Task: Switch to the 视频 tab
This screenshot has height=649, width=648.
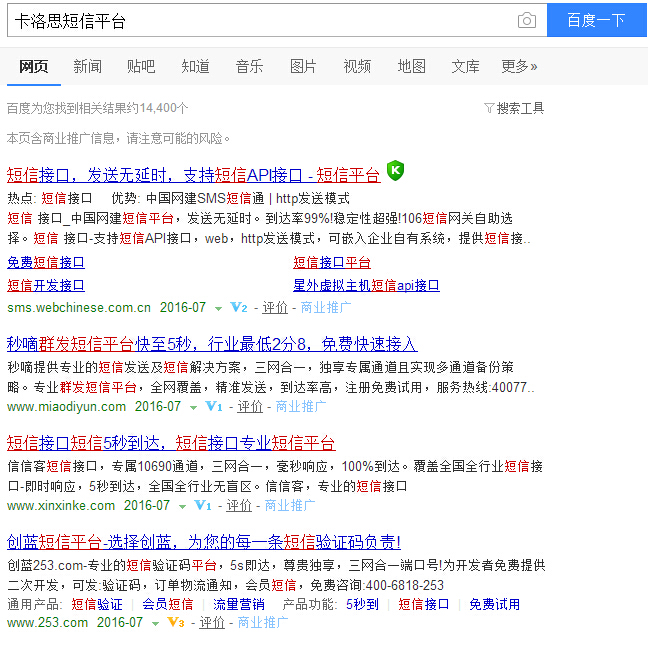Action: coord(357,66)
